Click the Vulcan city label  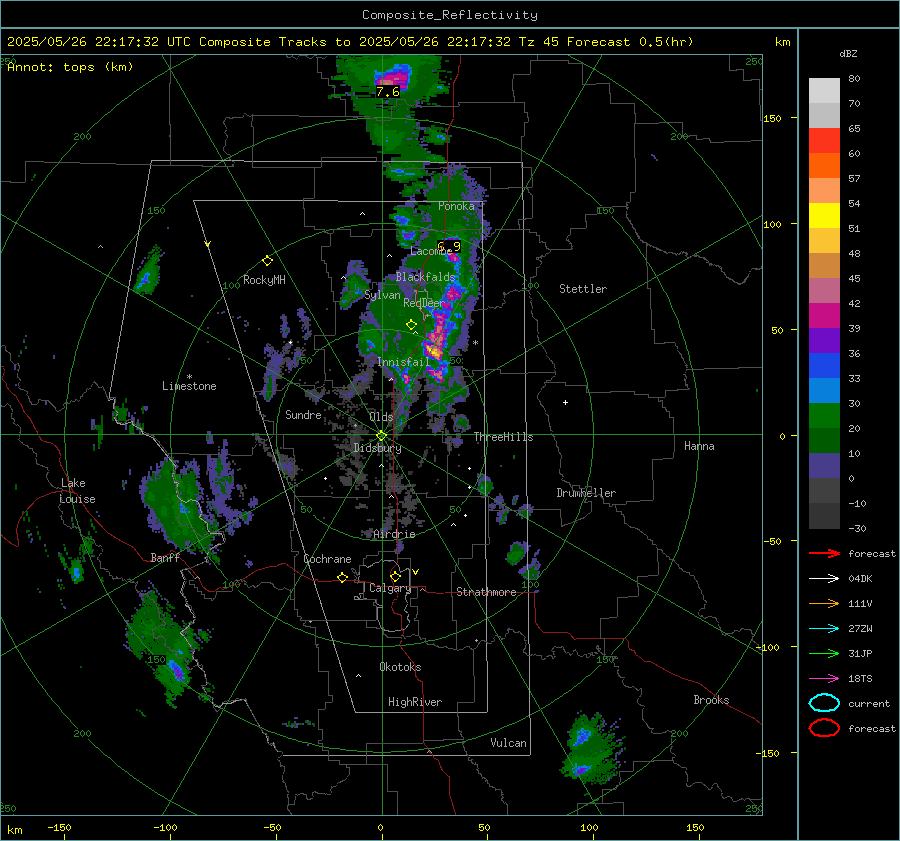pos(509,743)
